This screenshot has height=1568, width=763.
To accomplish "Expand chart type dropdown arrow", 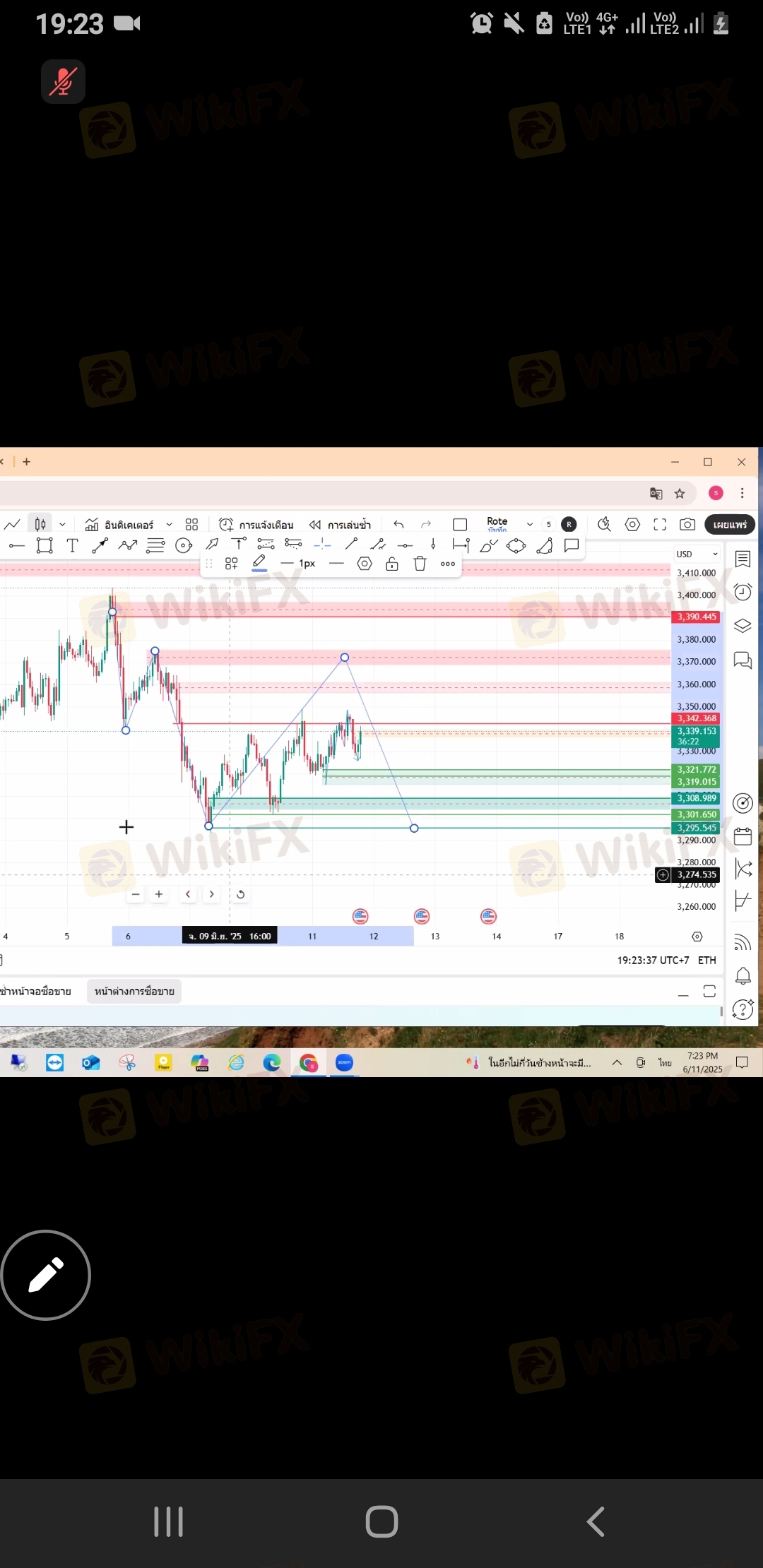I will (x=62, y=524).
